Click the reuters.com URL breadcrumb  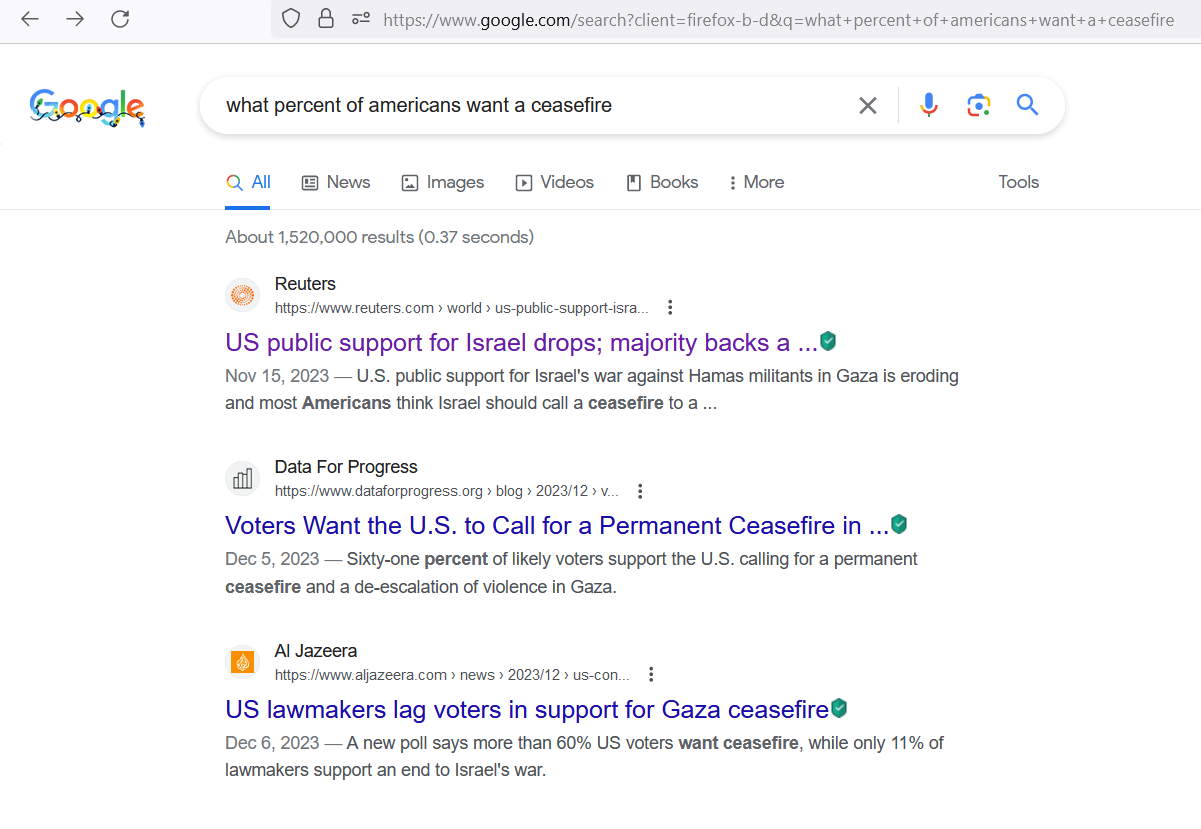(x=462, y=308)
